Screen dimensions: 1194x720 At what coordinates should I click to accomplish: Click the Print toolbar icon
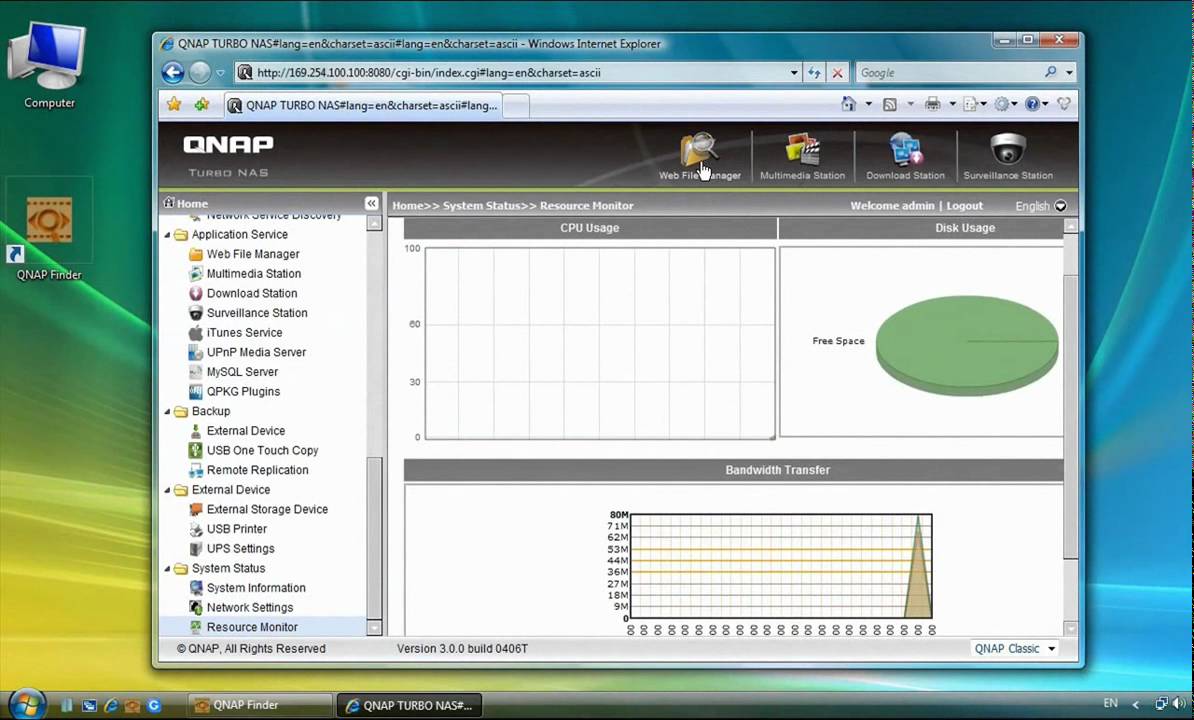coord(932,104)
